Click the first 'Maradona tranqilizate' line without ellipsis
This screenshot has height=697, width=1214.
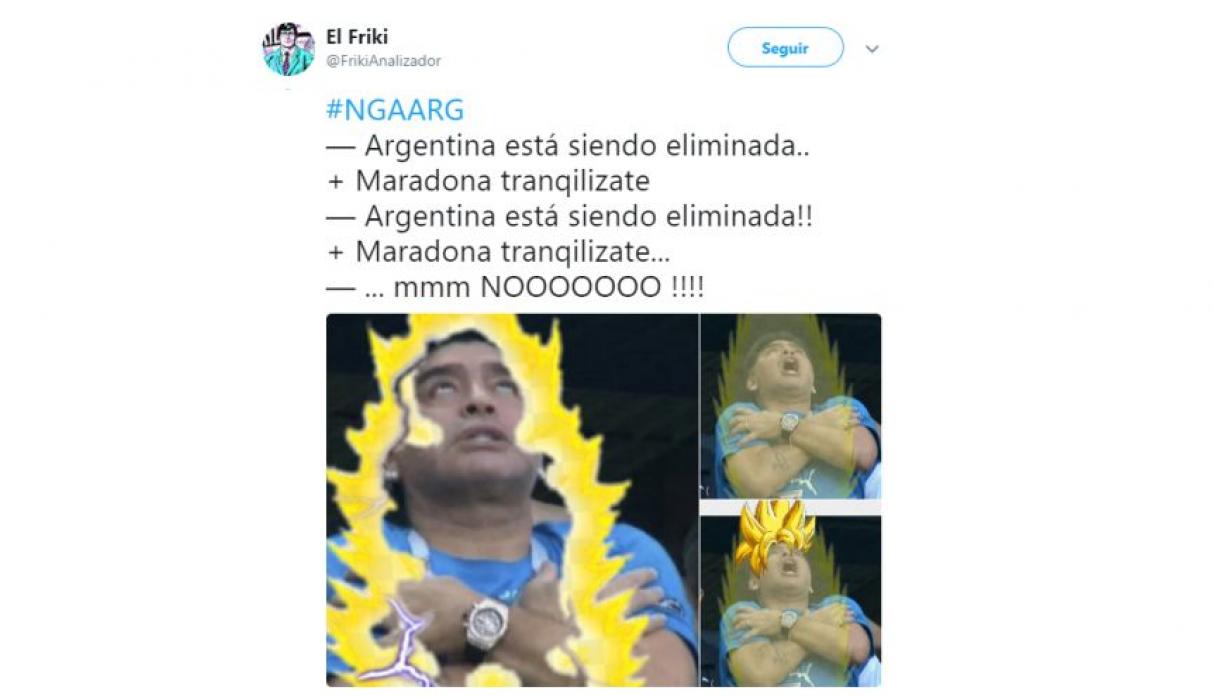pyautogui.click(x=488, y=181)
